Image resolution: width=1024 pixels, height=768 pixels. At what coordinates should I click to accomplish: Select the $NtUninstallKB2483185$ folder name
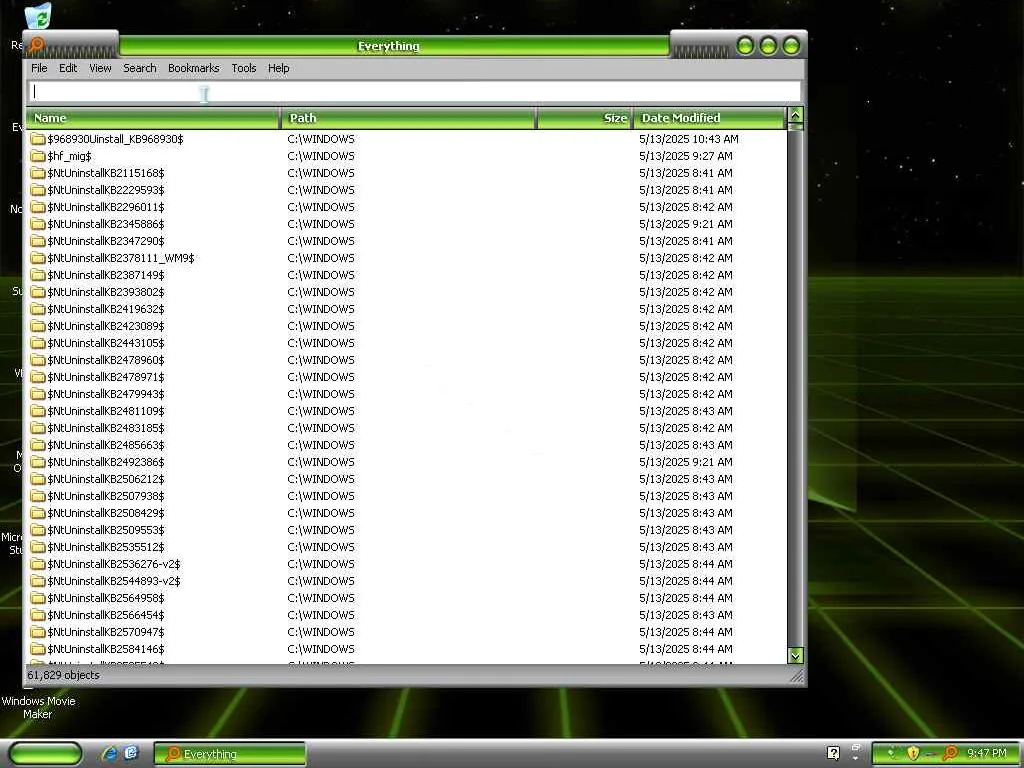[x=106, y=428]
